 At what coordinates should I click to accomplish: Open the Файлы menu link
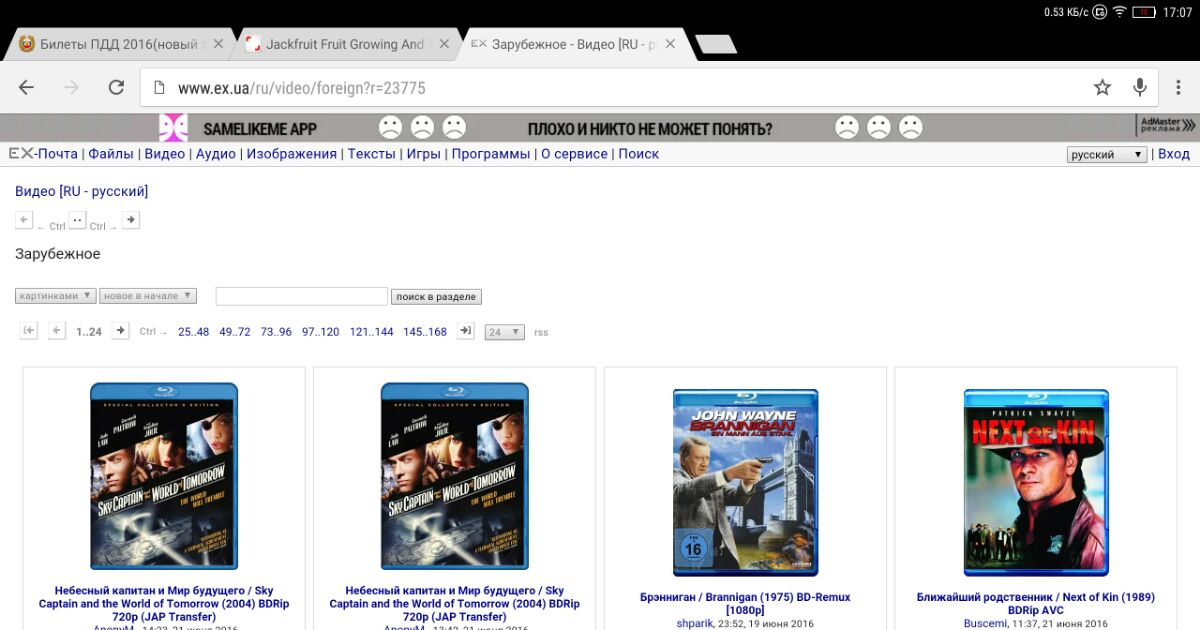point(111,154)
